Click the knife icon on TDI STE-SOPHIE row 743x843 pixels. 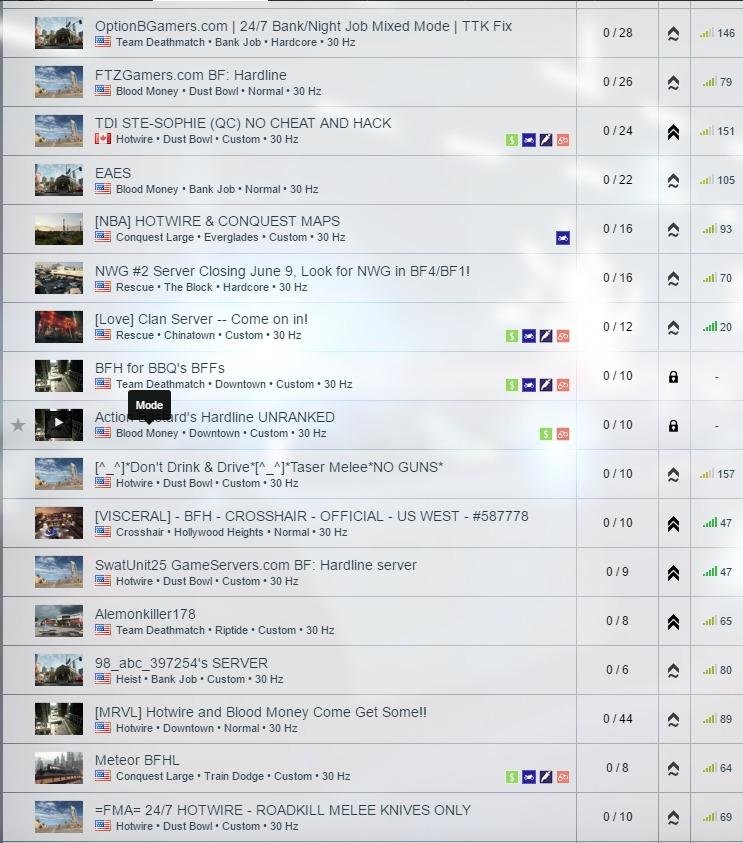point(546,140)
